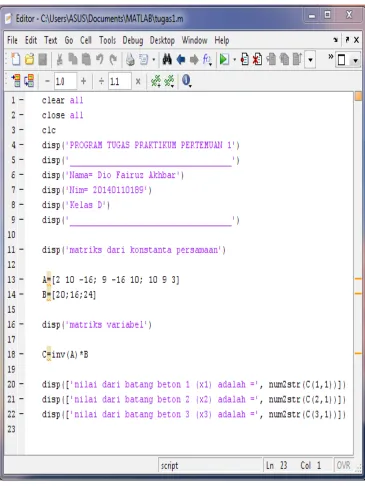Image resolution: width=365 pixels, height=486 pixels.
Task: Click the 'B=[20;16;24]' code line
Action: click(69, 295)
